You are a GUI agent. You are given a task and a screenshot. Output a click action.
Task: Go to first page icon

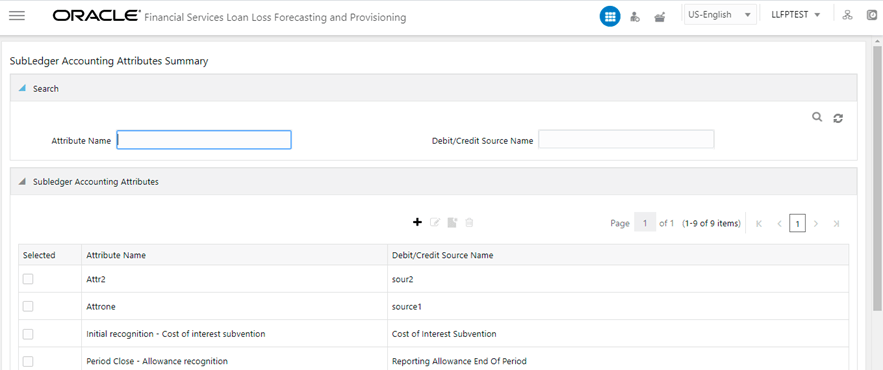pos(759,224)
